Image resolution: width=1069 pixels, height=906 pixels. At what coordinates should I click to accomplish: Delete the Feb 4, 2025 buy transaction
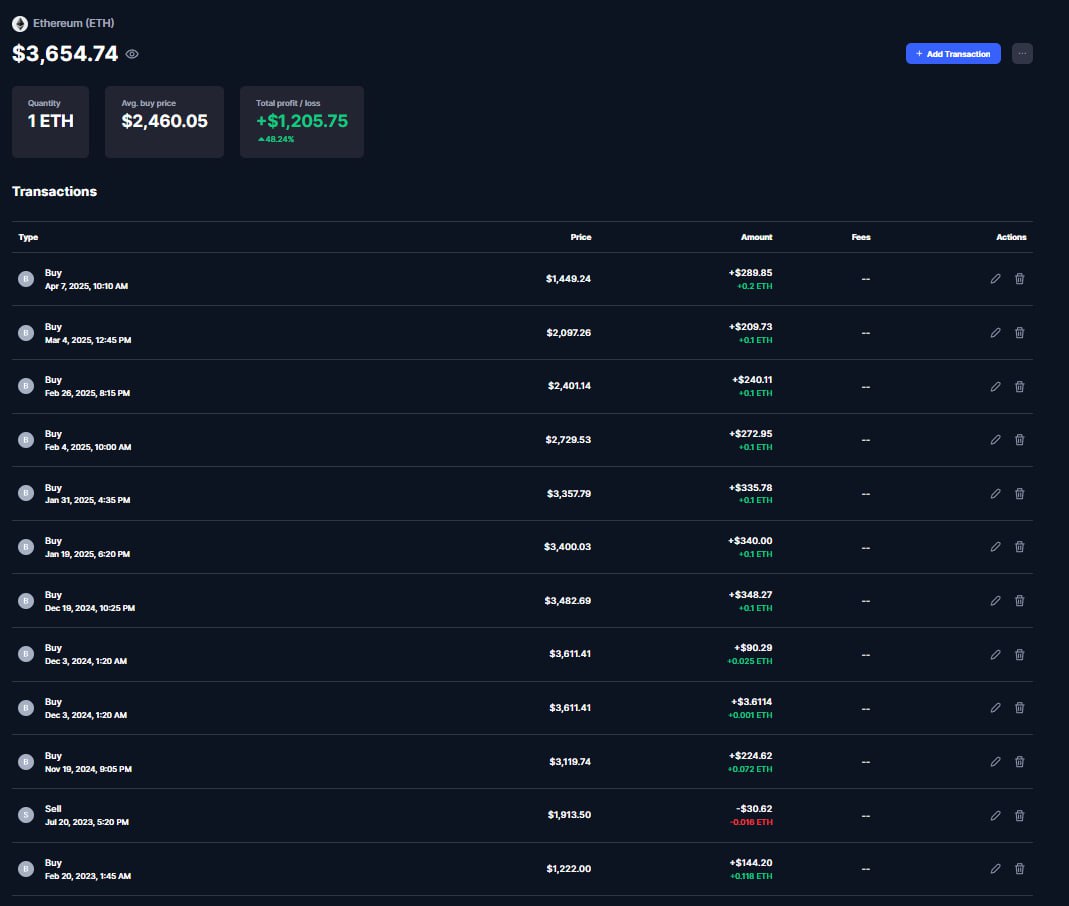[1019, 440]
